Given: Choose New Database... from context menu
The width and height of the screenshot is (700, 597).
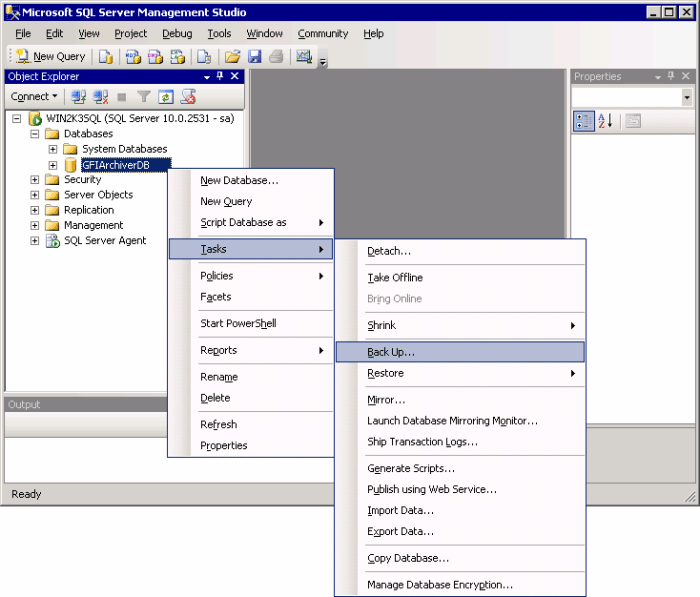Looking at the screenshot, I should [x=251, y=180].
